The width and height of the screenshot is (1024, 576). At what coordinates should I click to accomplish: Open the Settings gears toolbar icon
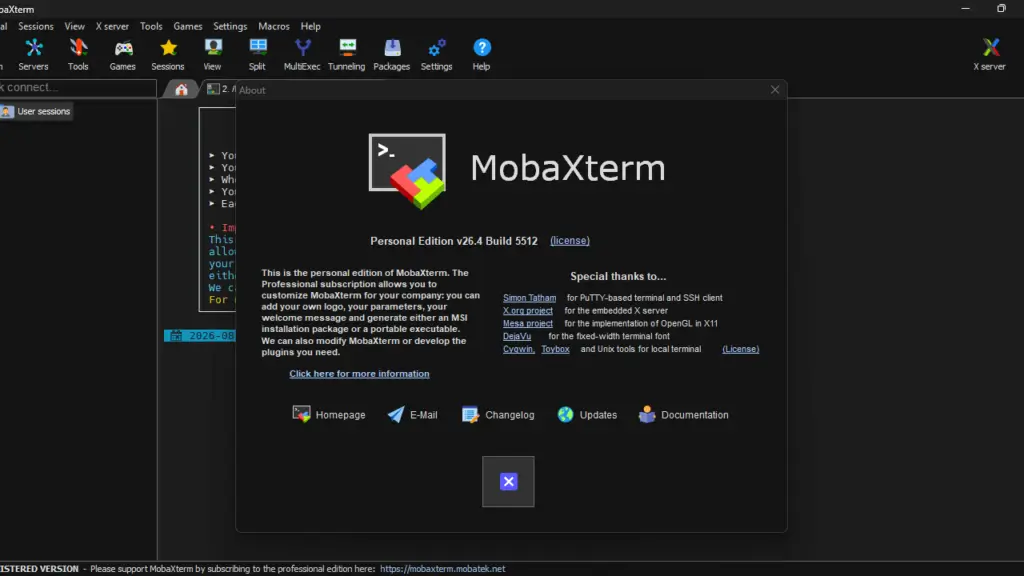[436, 48]
